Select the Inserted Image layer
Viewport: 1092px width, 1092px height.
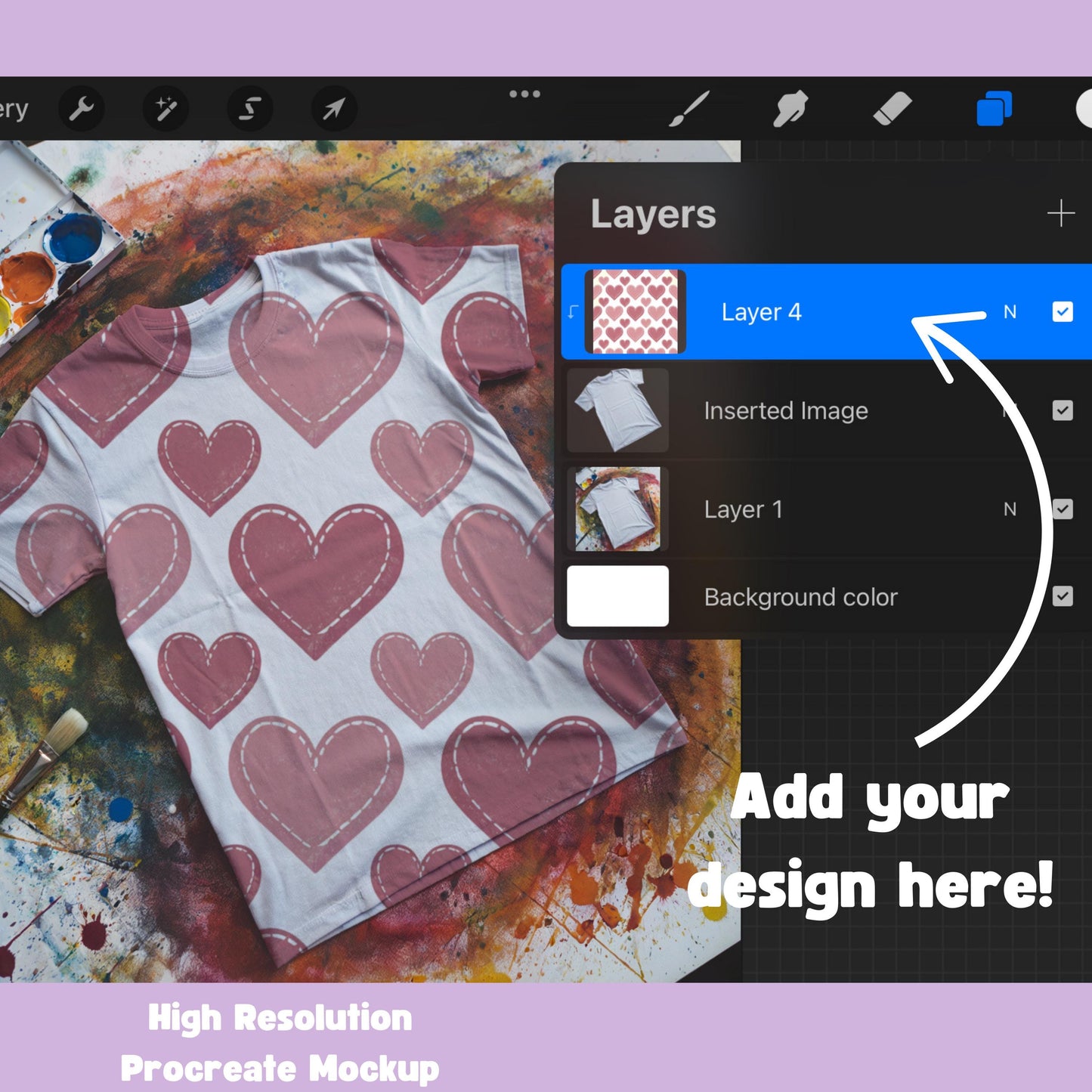(x=786, y=410)
